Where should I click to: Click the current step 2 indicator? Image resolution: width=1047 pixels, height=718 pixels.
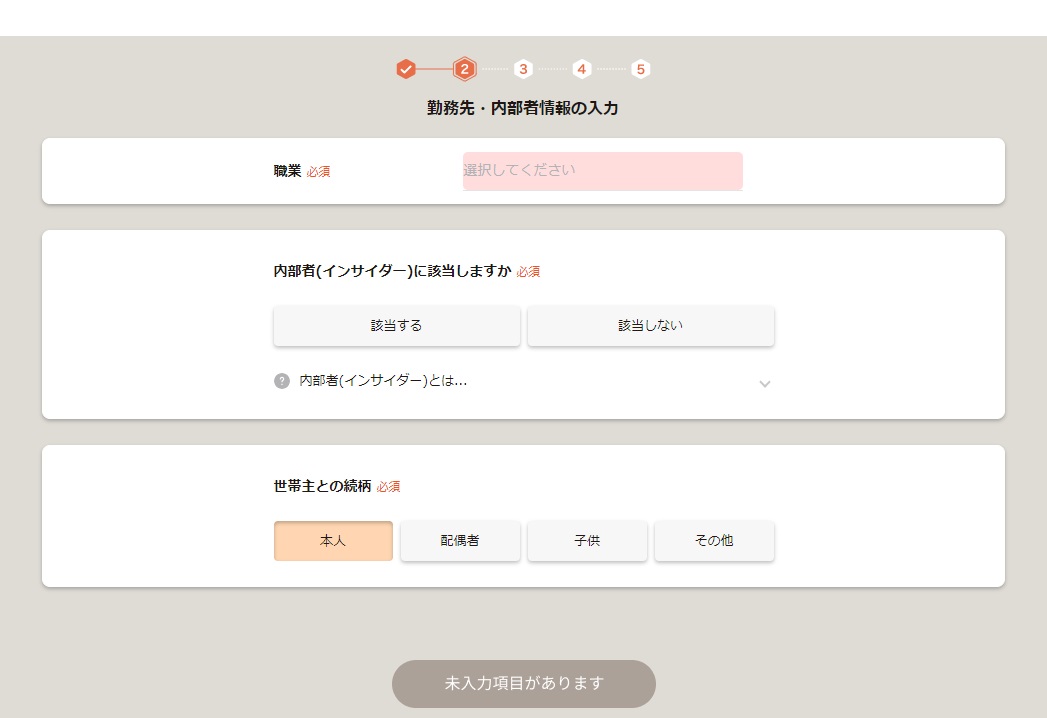click(464, 69)
